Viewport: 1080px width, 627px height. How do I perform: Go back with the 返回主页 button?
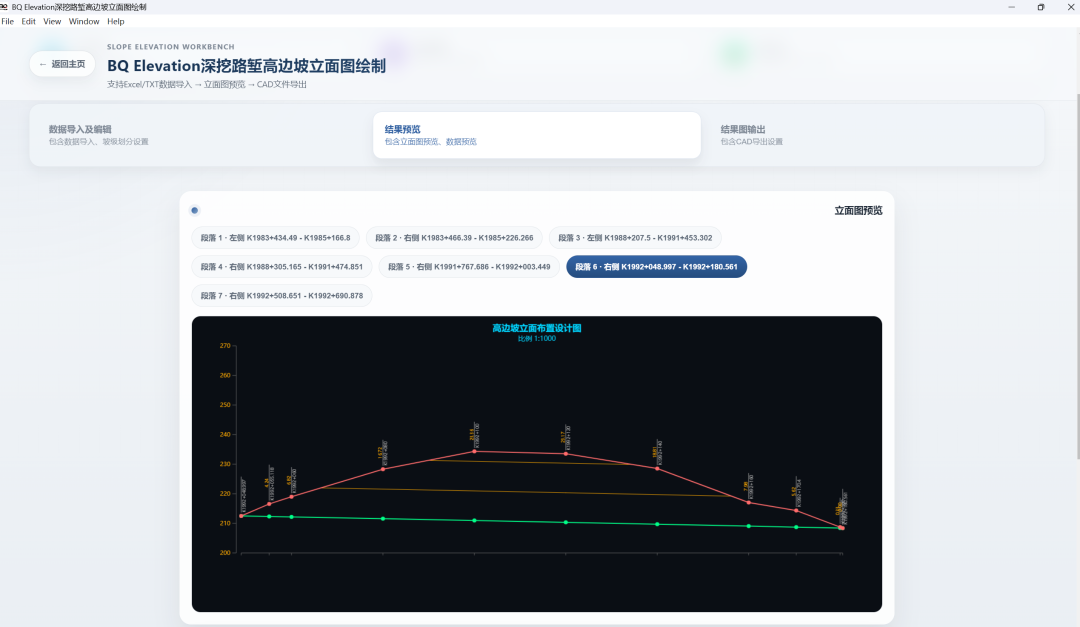coord(62,64)
